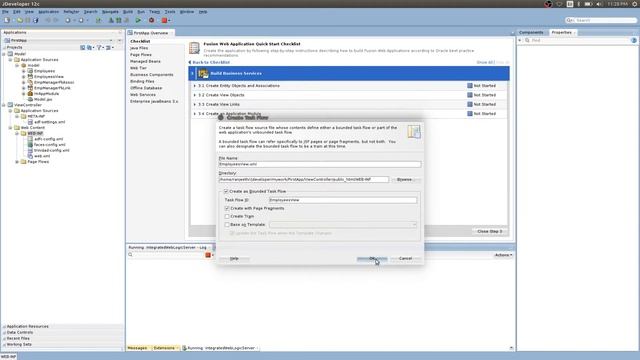
Task: Expand 3.3 Create View Links
Action: coord(195,104)
